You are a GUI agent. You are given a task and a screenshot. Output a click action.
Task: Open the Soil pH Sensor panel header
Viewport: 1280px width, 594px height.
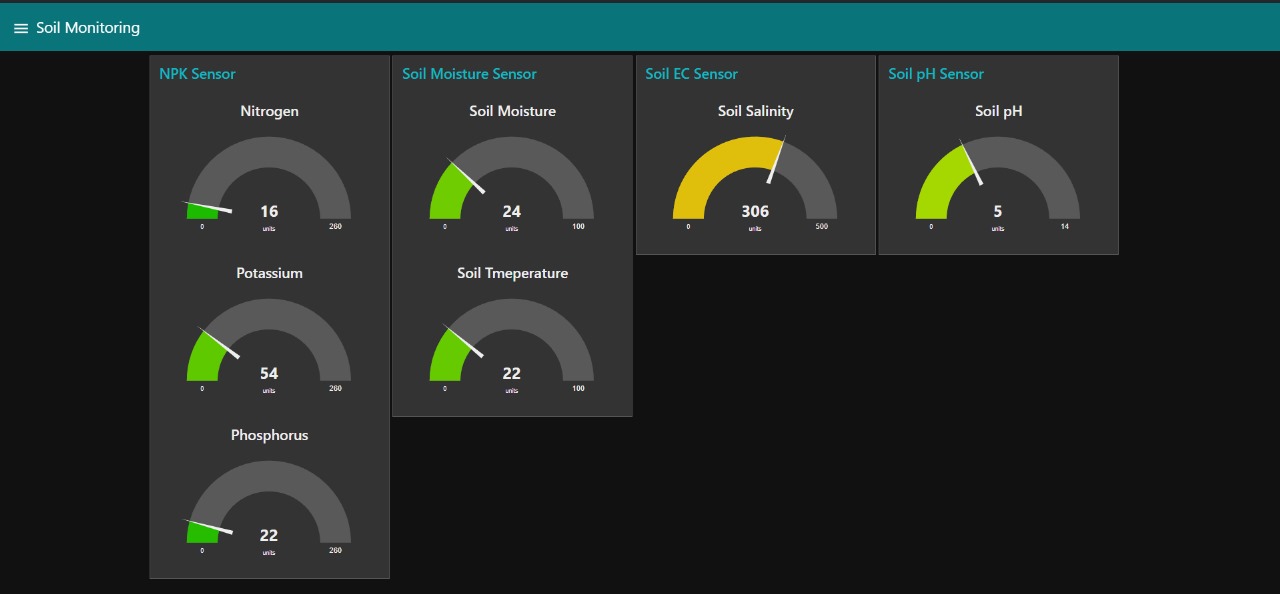[x=935, y=73]
